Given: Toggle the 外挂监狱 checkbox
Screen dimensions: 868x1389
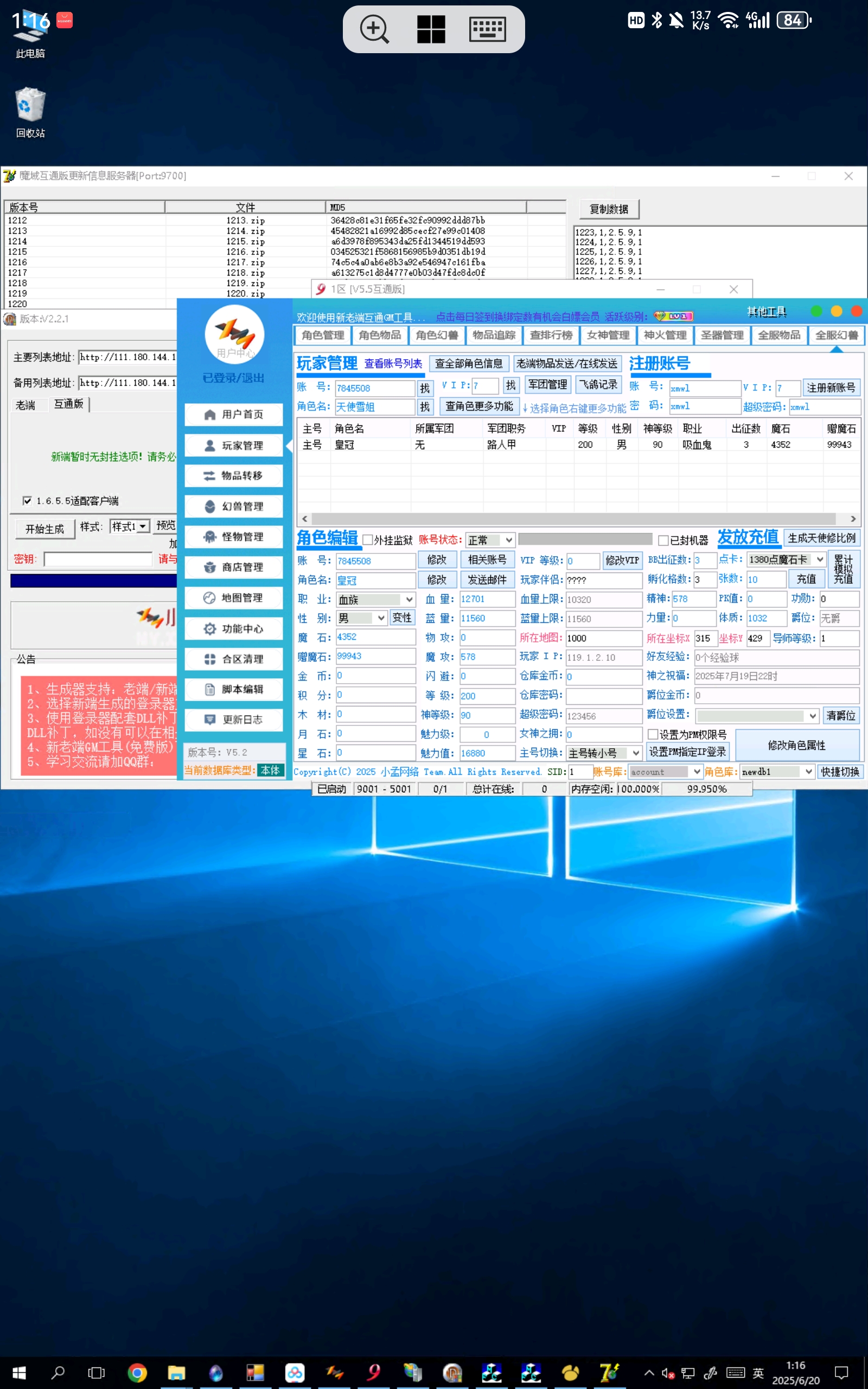Looking at the screenshot, I should [368, 539].
